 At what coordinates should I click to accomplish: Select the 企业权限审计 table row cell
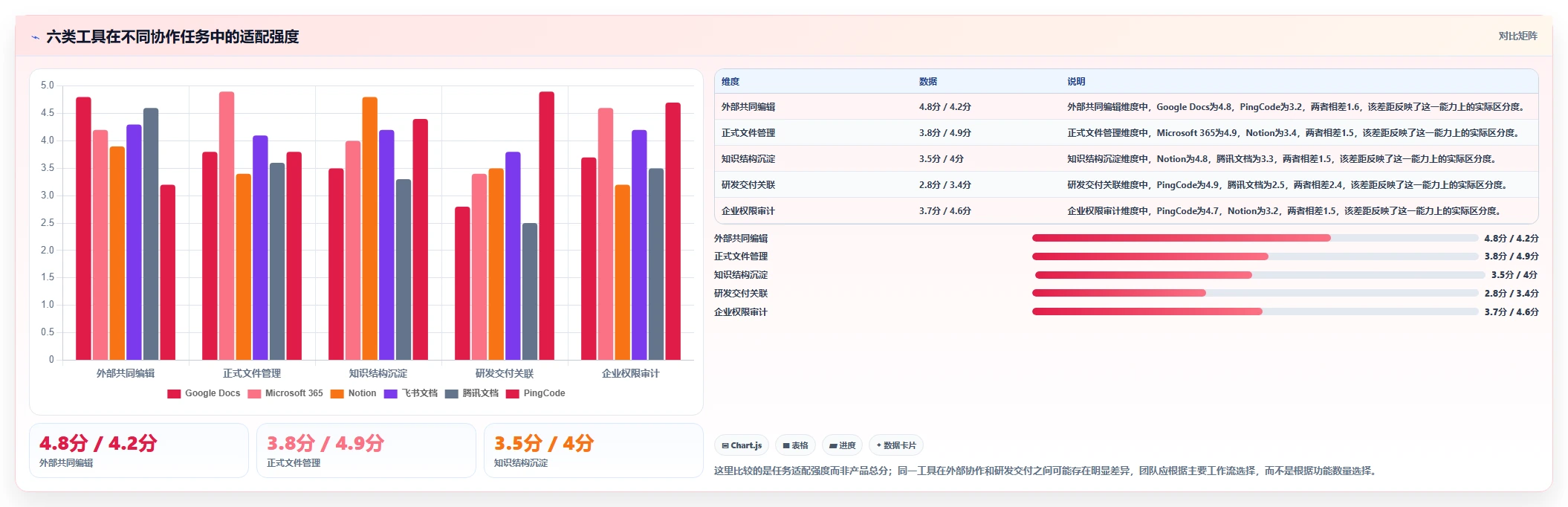coord(748,211)
